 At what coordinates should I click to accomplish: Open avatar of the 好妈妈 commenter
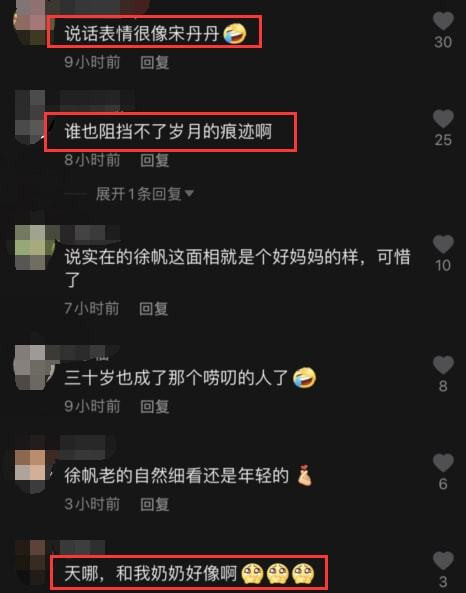pyautogui.click(x=30, y=247)
